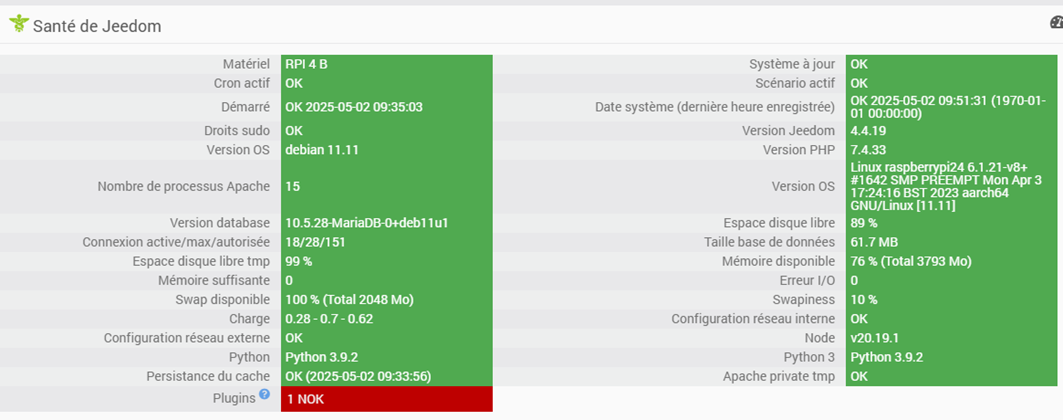
Task: Click the PHP version 7.4.33
Action: (868, 150)
